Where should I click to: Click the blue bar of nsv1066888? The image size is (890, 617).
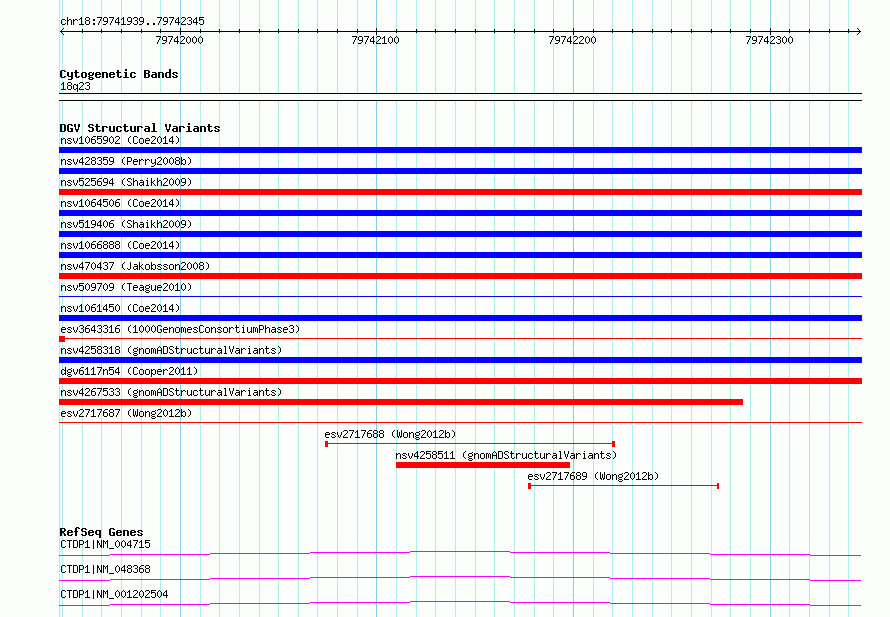click(x=460, y=255)
